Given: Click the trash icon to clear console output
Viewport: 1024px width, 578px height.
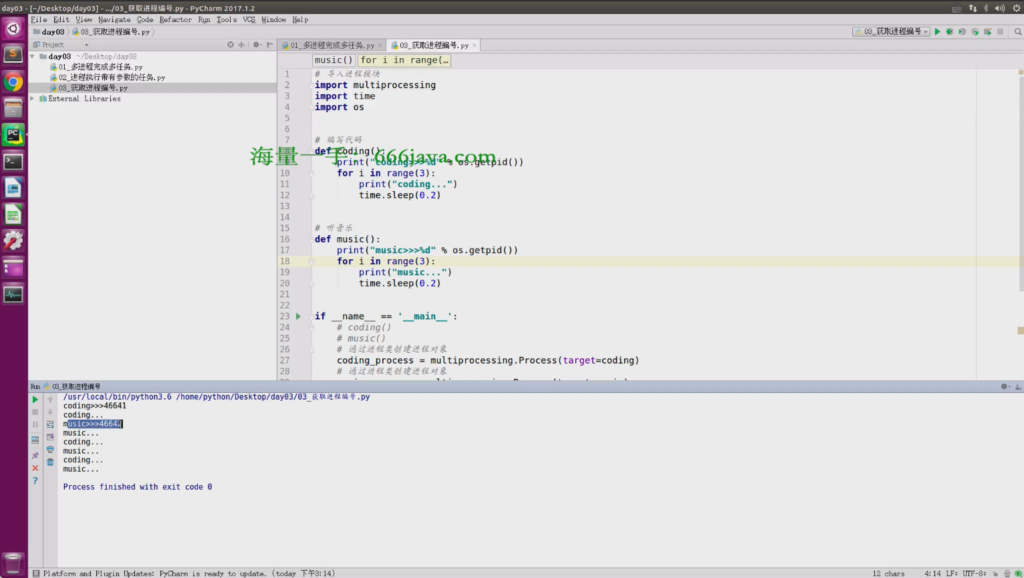Looking at the screenshot, I should pos(50,462).
